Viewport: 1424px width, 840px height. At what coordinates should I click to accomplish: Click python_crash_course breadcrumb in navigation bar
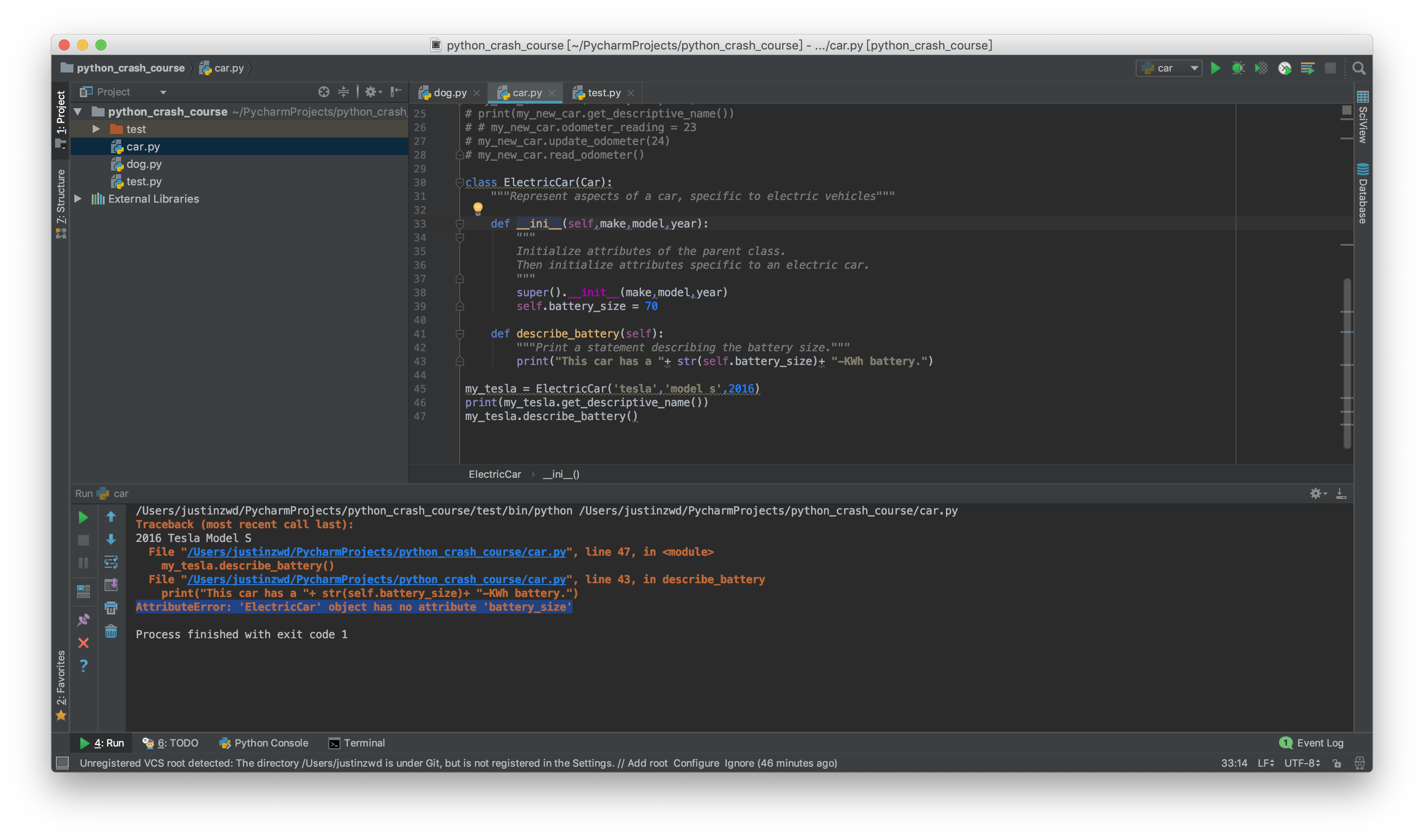click(123, 68)
